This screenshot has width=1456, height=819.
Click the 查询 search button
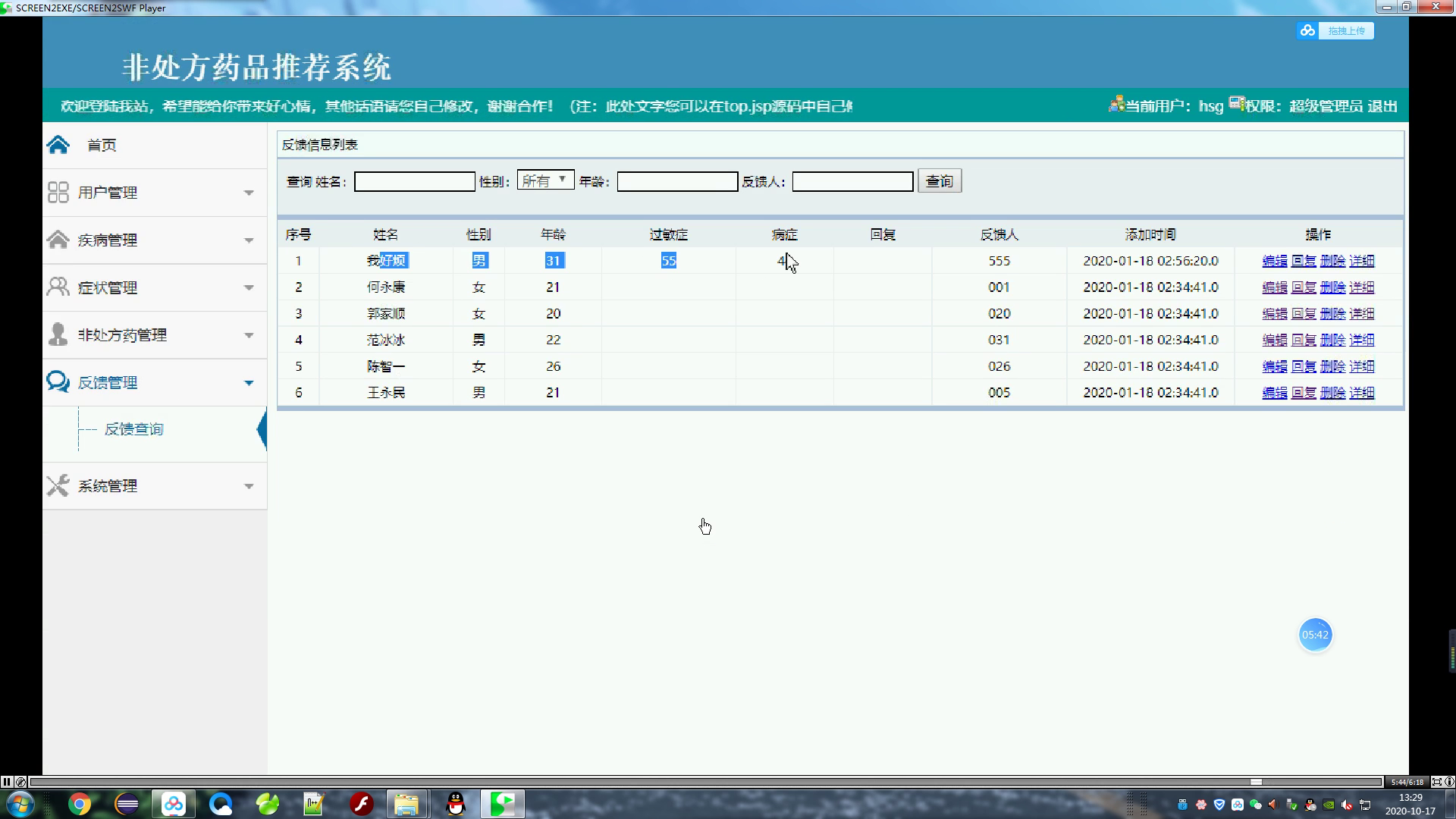pyautogui.click(x=940, y=181)
